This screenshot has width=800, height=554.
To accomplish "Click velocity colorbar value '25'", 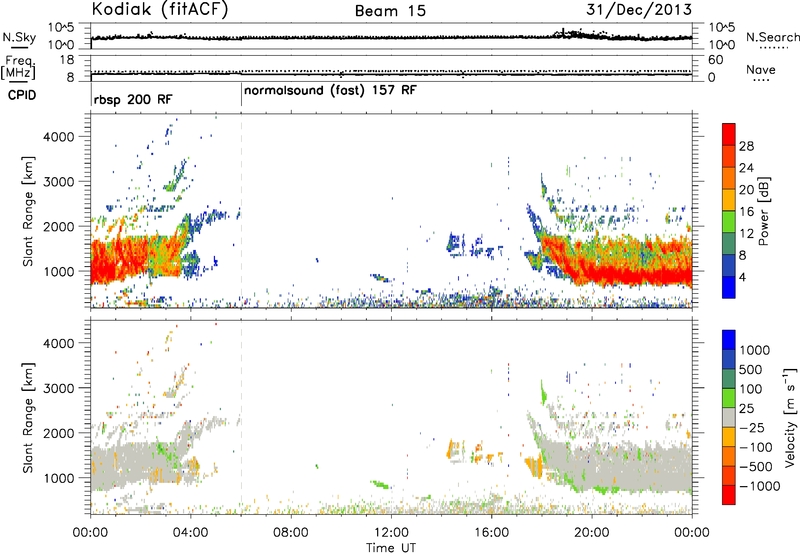I will pos(747,409).
